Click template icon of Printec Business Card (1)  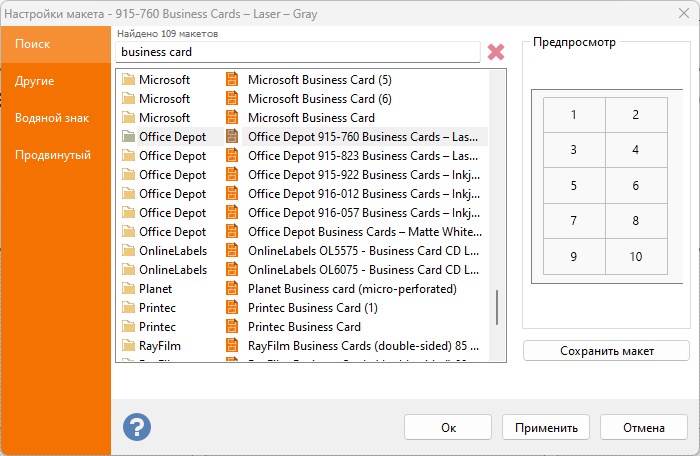tap(232, 307)
